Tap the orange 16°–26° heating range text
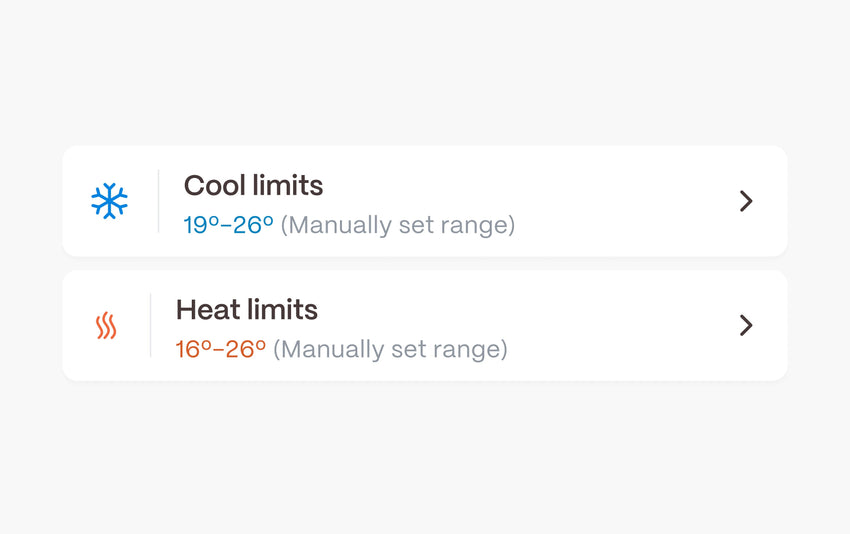 [x=221, y=349]
